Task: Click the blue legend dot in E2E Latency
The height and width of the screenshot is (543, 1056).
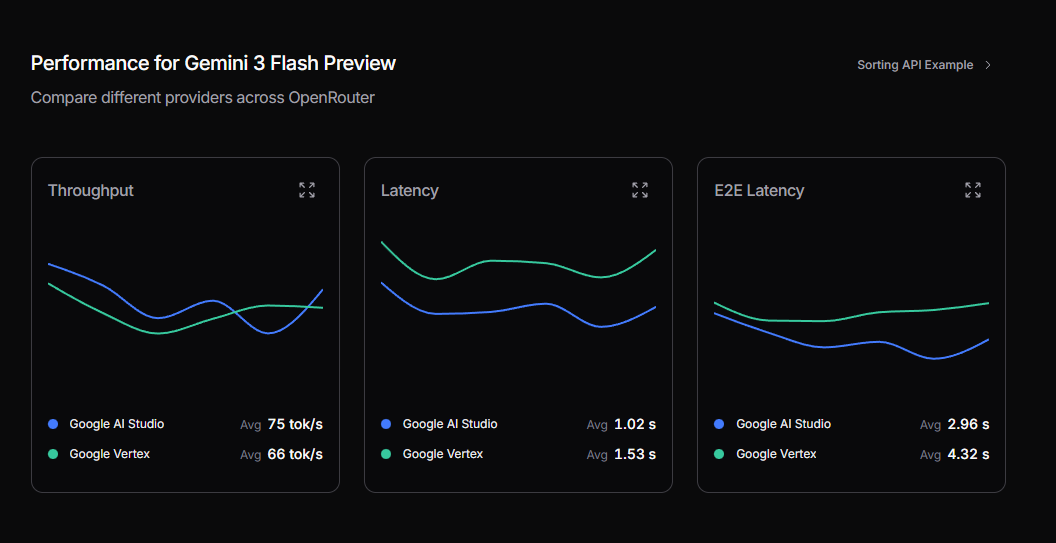Action: (x=719, y=424)
